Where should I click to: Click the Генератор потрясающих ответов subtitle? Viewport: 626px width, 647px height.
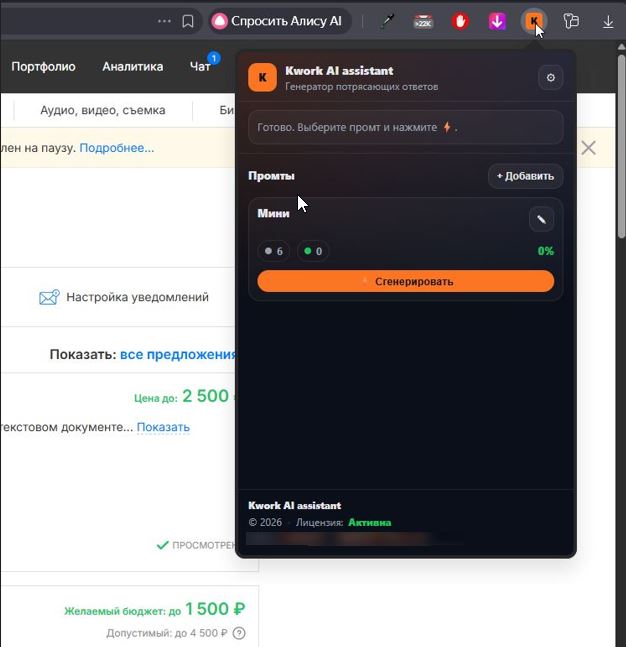click(361, 87)
